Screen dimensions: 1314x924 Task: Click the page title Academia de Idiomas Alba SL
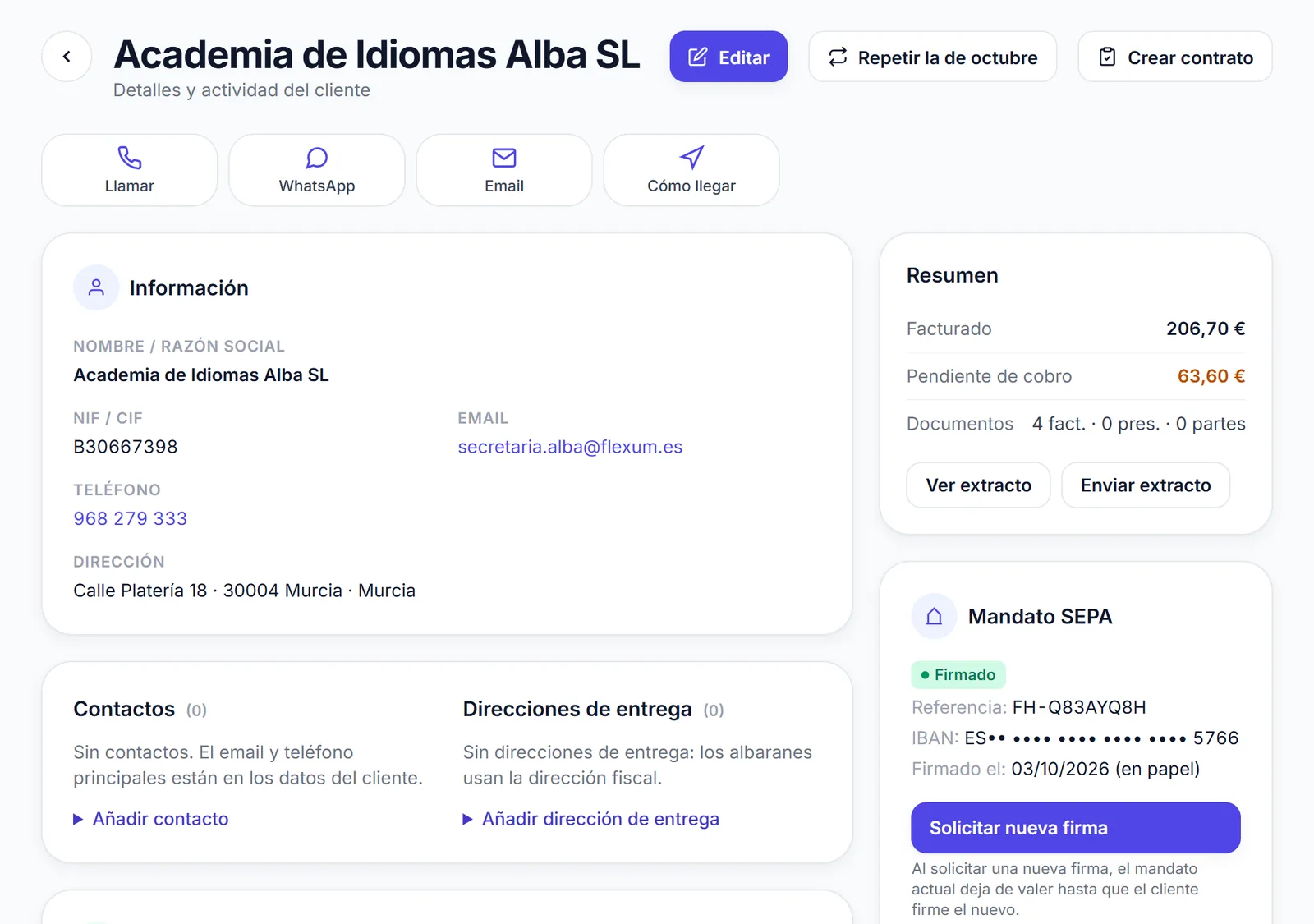pyautogui.click(x=377, y=54)
